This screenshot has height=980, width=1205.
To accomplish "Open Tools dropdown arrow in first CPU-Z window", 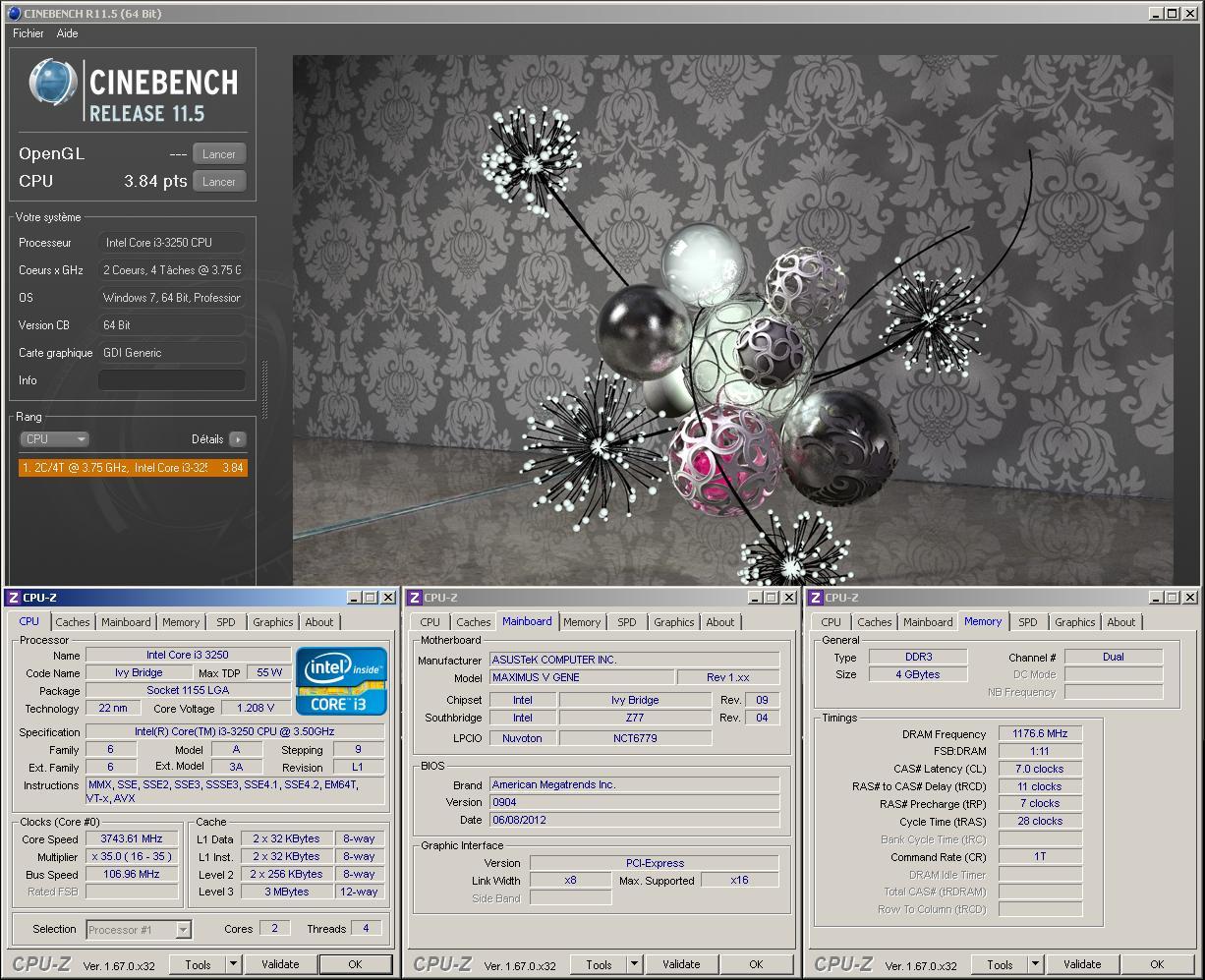I will [234, 964].
